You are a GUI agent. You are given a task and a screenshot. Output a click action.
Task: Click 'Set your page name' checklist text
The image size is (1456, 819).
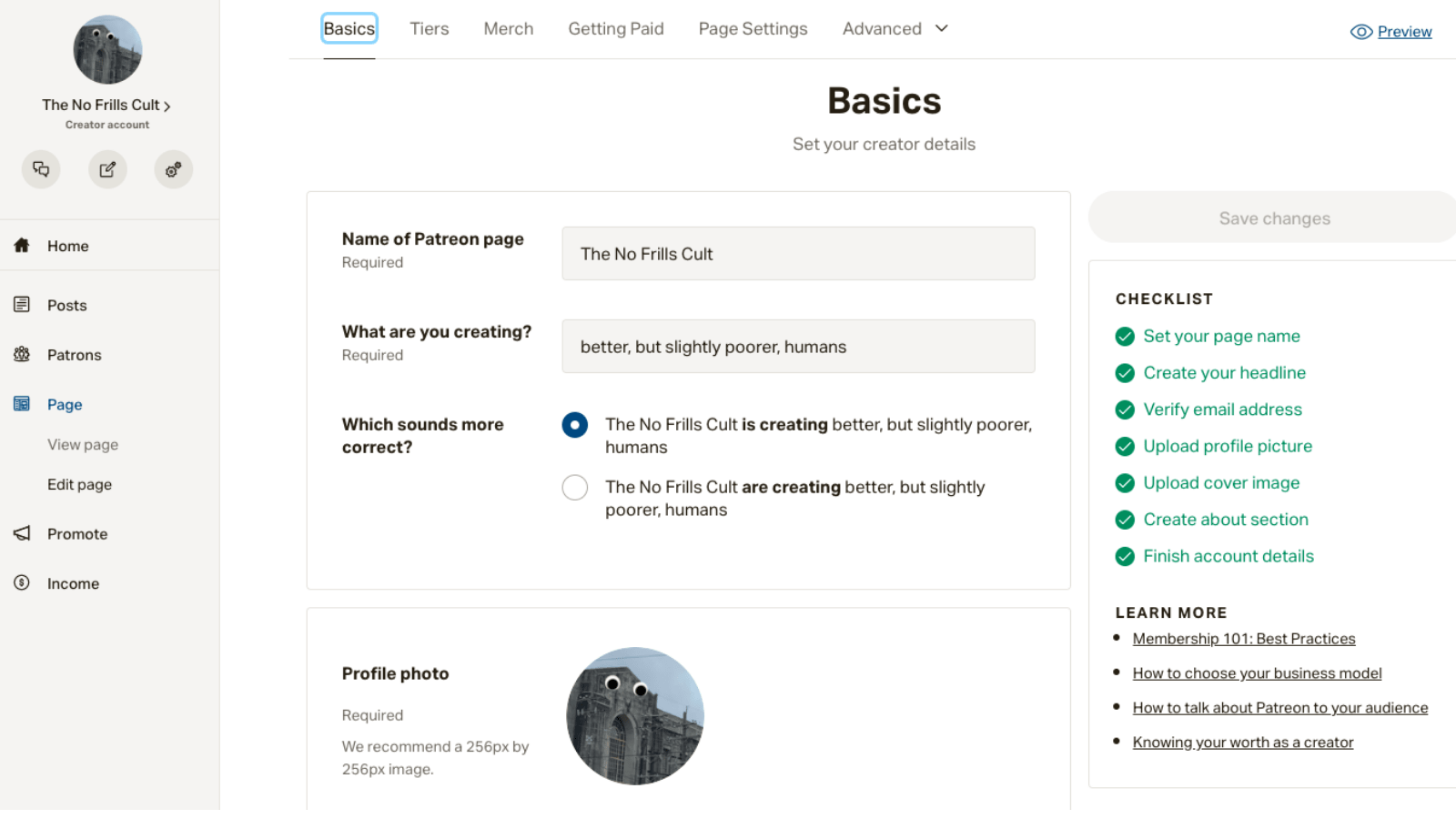[x=1221, y=337]
